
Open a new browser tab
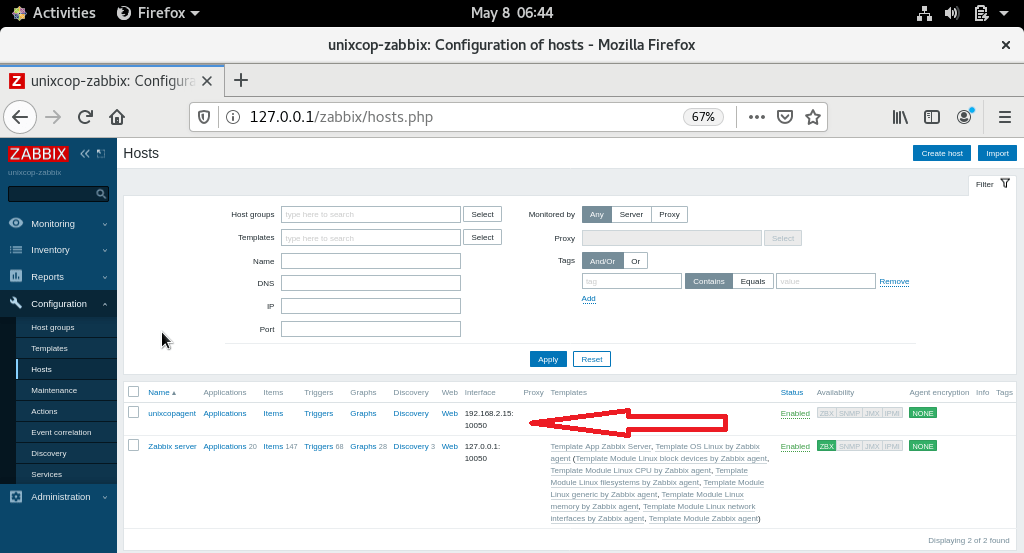[x=240, y=80]
